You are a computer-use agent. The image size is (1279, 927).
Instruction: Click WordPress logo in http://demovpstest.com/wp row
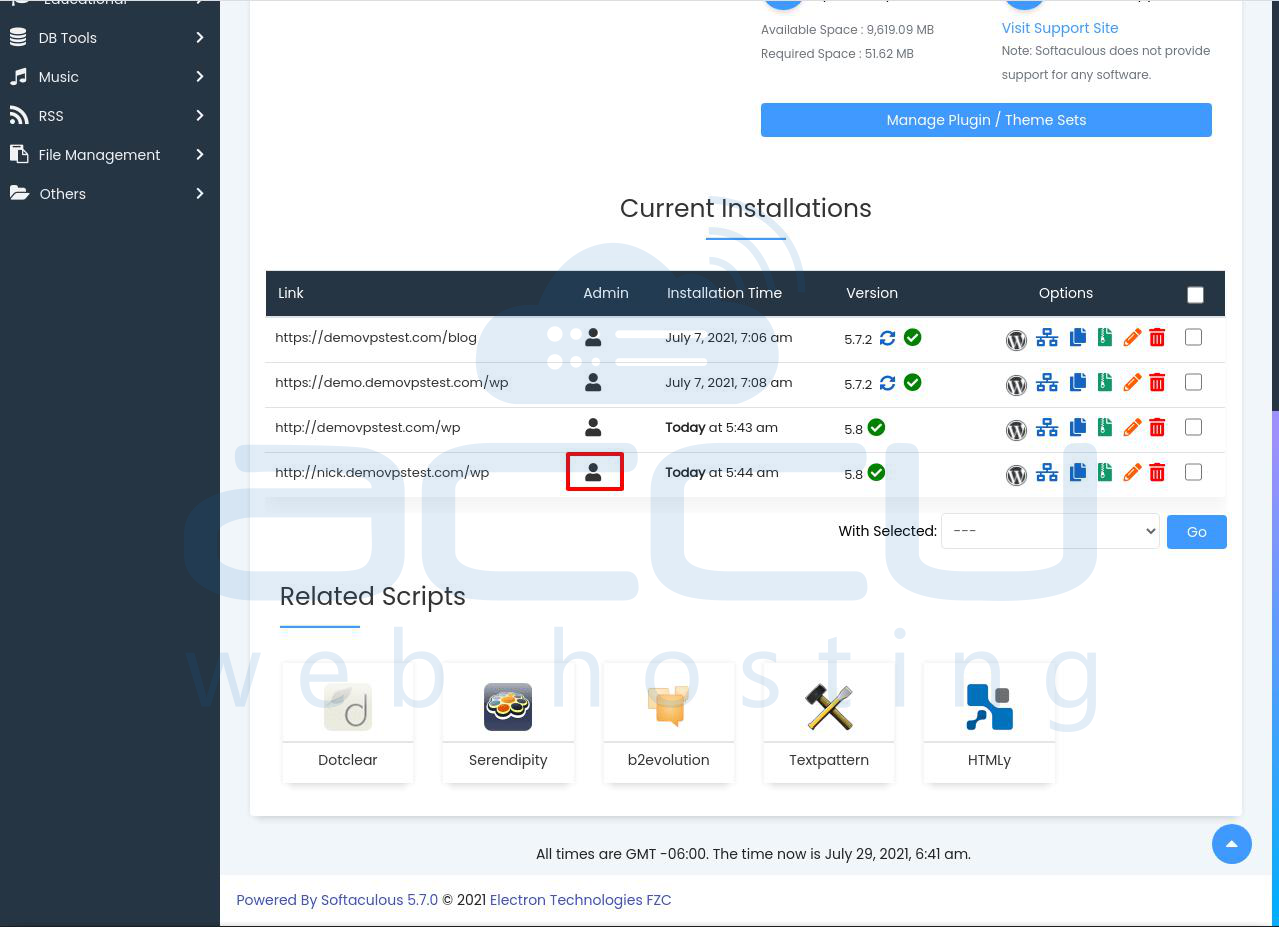1016,430
